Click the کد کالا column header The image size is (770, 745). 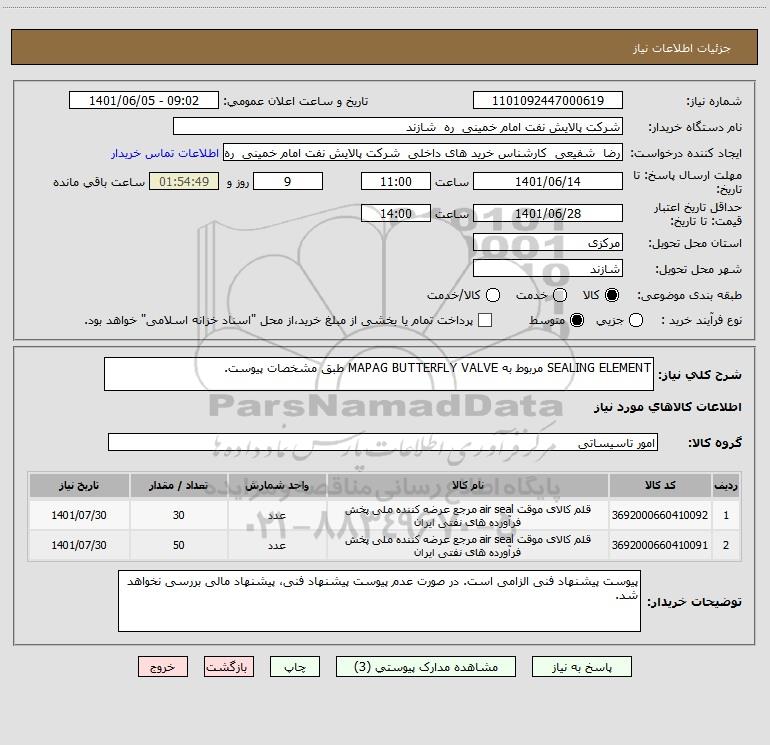coord(660,486)
